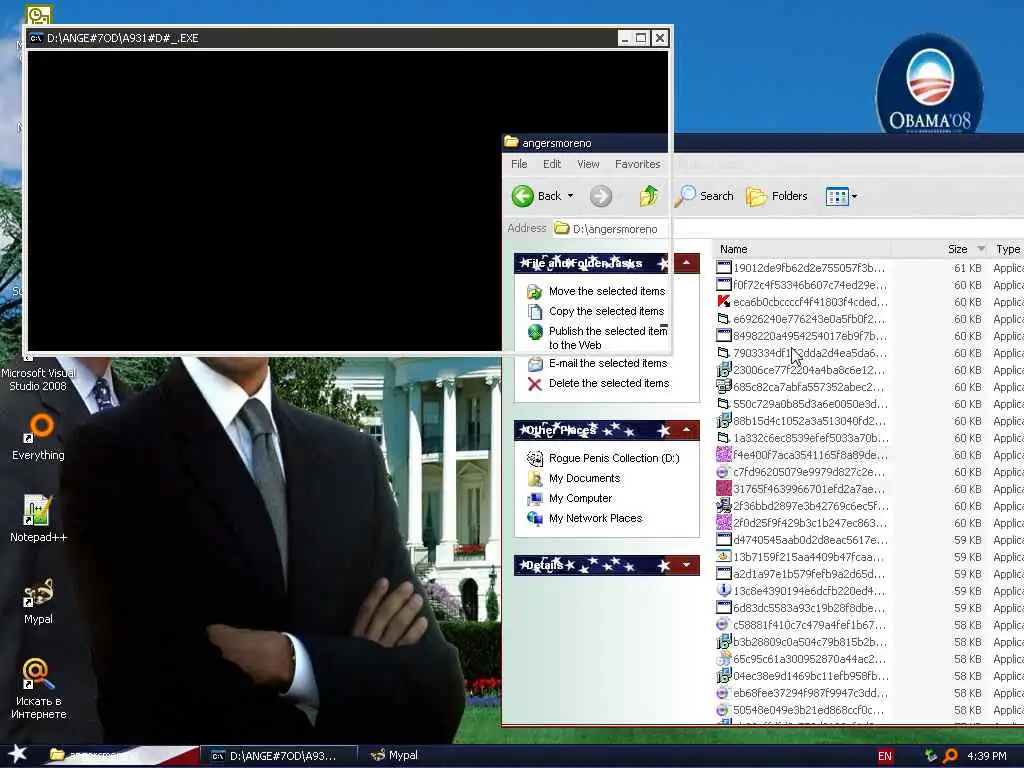The image size is (1024, 768).
Task: Click the icon of file 31765f4639966701efd2a7ae...
Action: tap(724, 488)
